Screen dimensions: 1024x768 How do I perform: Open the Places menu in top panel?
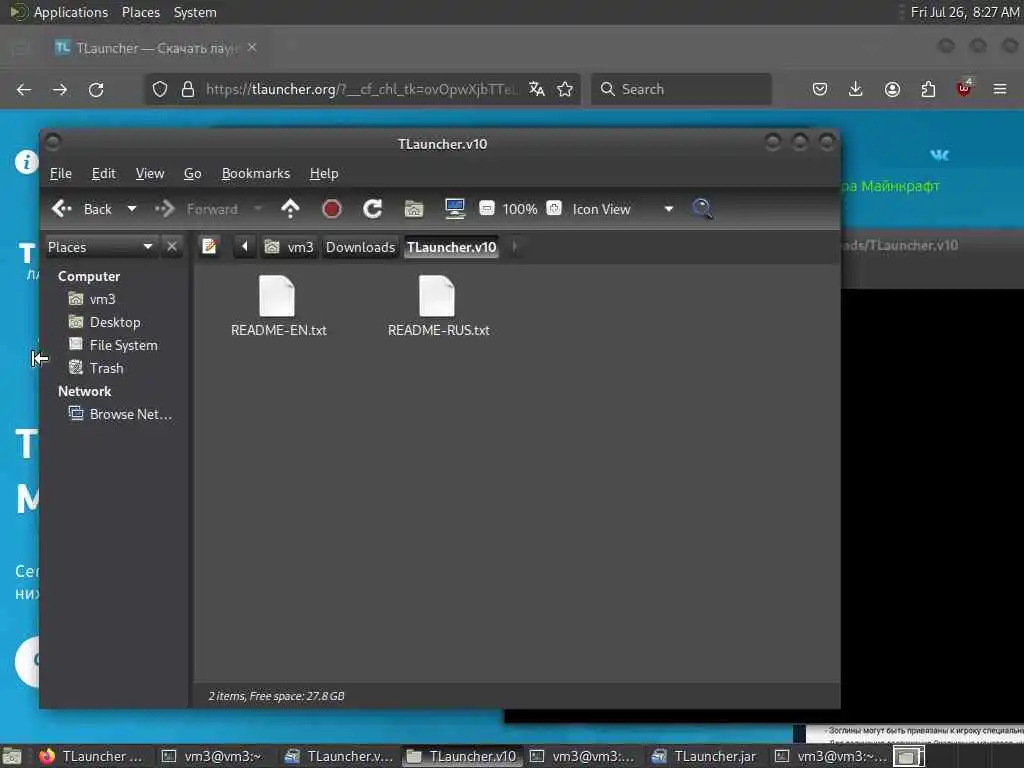pos(140,12)
